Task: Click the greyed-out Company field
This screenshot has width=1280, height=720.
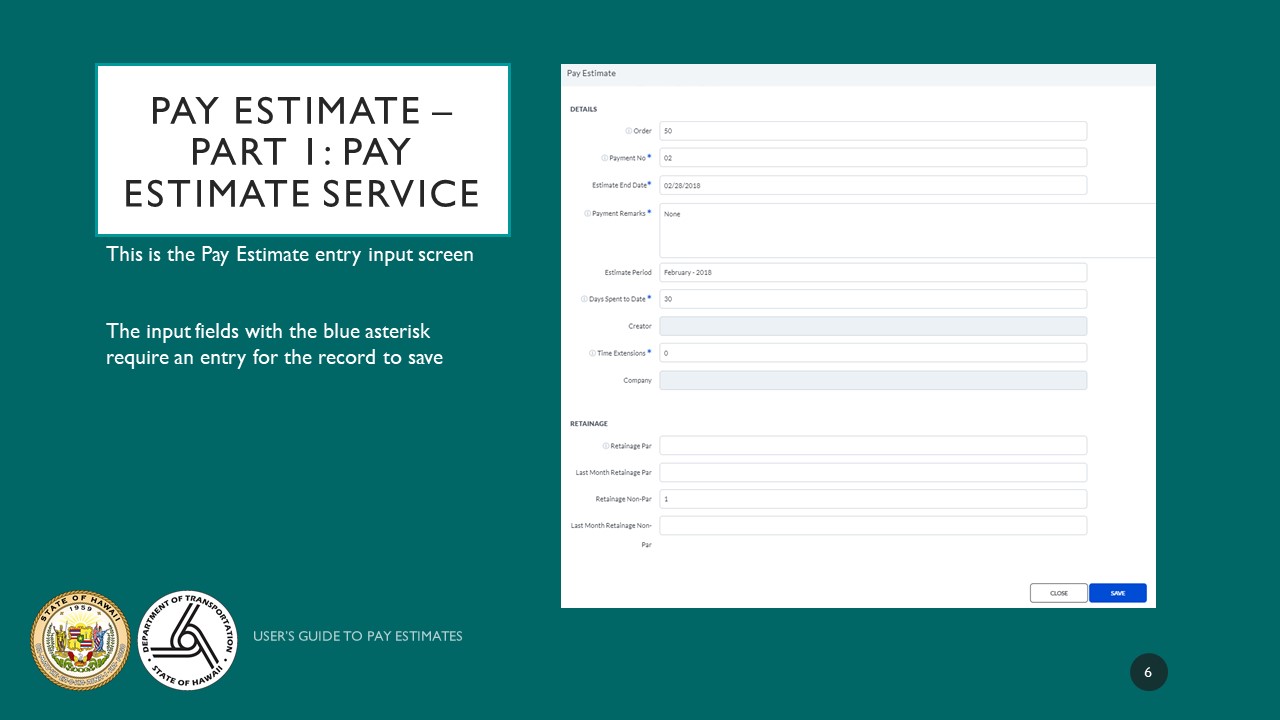Action: pos(873,380)
